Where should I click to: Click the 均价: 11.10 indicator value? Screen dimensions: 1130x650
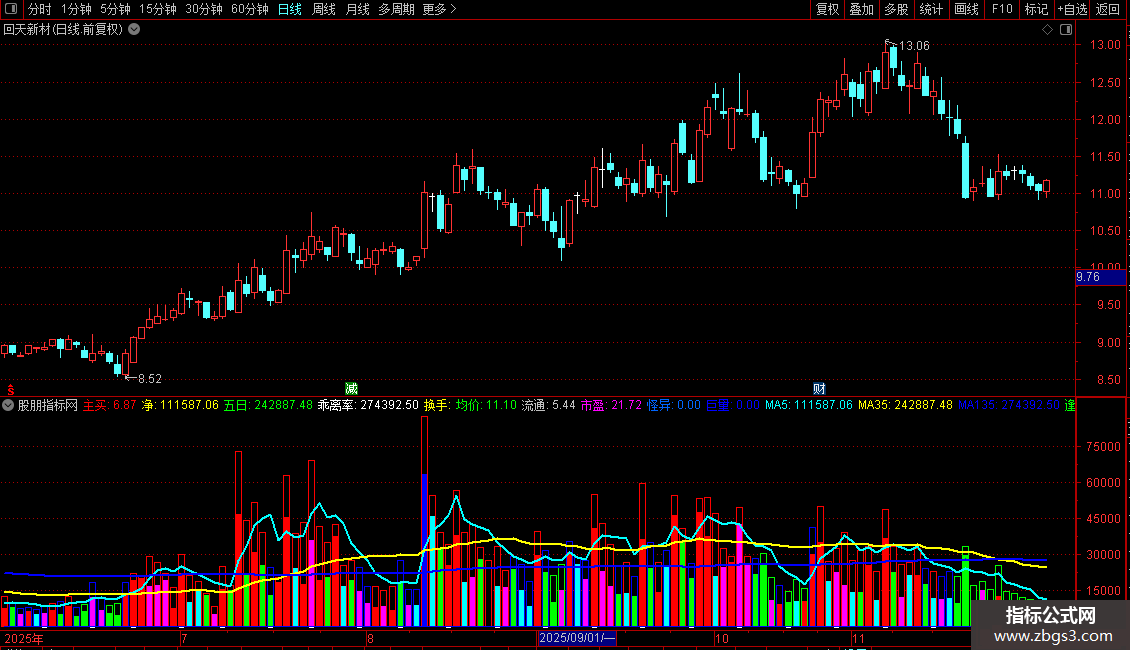click(x=486, y=405)
